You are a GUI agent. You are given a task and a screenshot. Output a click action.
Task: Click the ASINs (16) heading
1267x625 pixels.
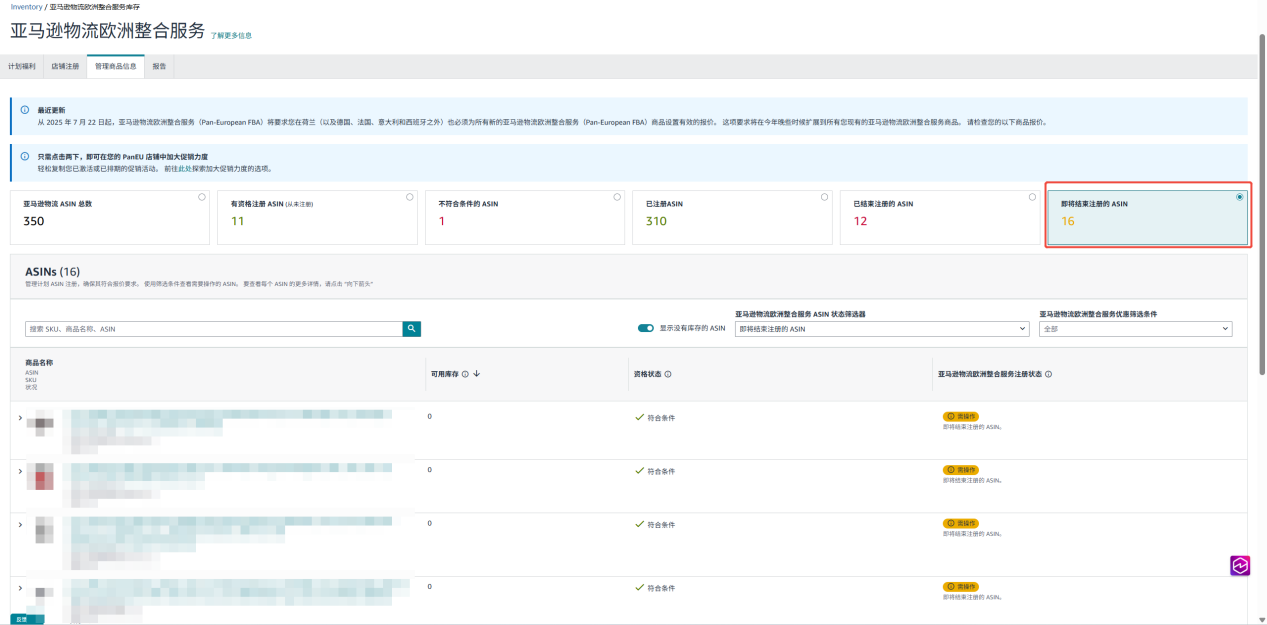tap(52, 272)
